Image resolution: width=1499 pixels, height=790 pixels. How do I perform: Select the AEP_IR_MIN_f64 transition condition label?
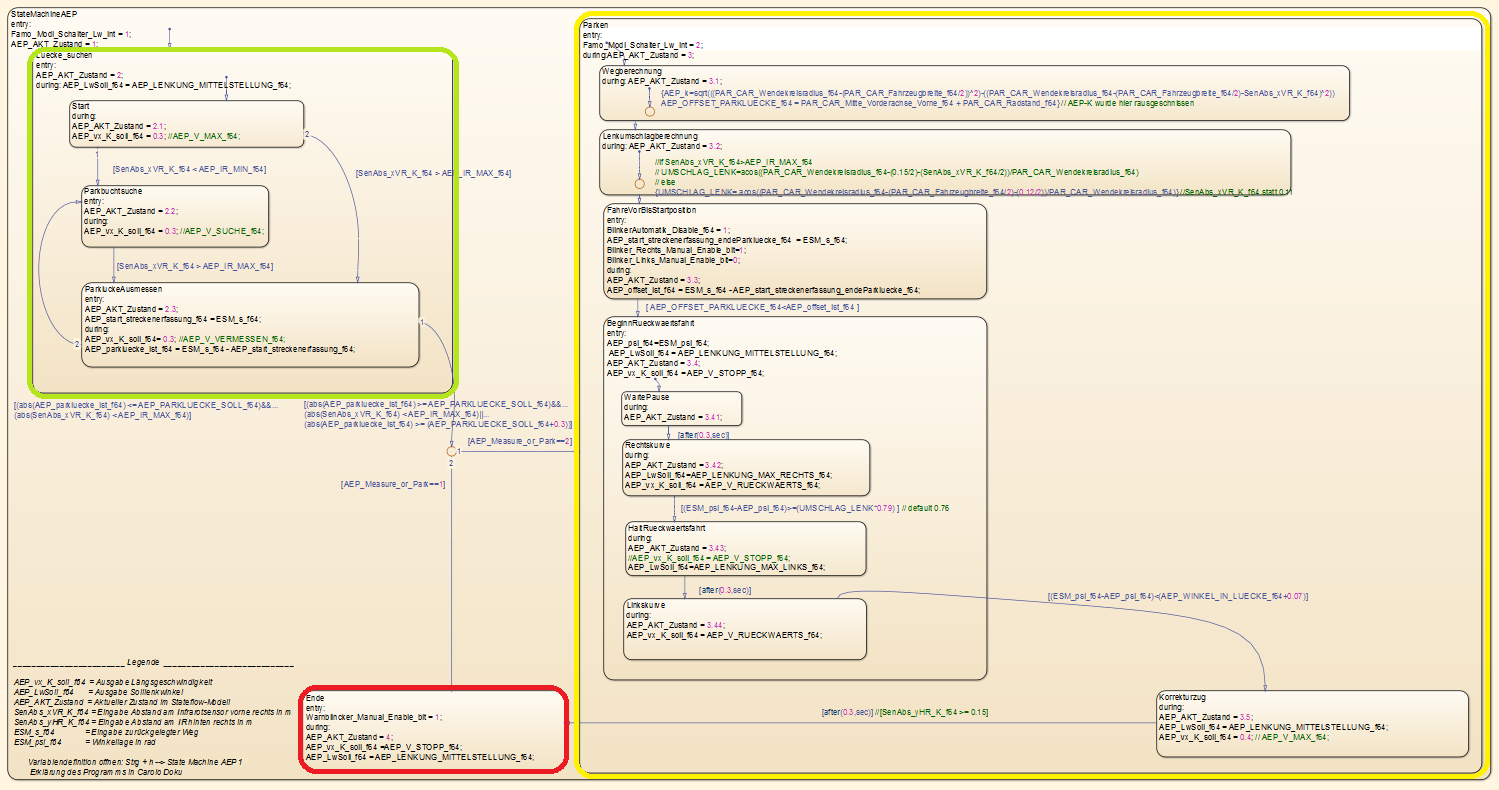[x=188, y=170]
